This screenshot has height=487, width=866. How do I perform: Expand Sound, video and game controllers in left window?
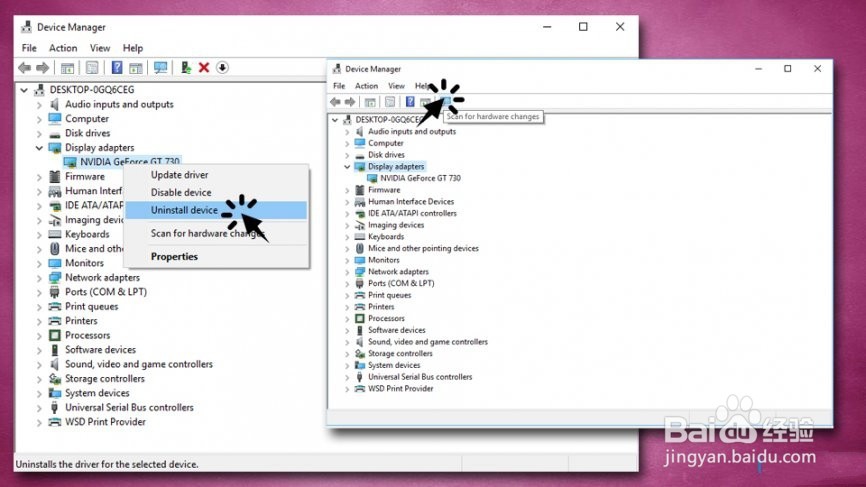39,364
